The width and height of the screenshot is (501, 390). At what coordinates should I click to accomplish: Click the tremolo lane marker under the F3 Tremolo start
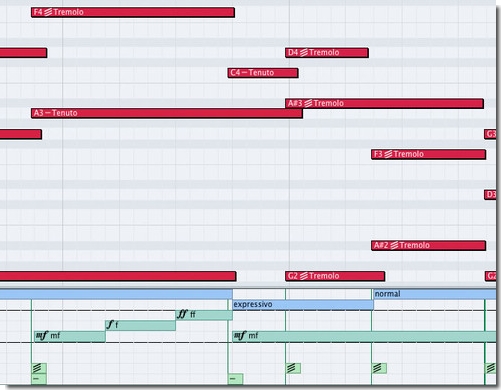[x=379, y=368]
